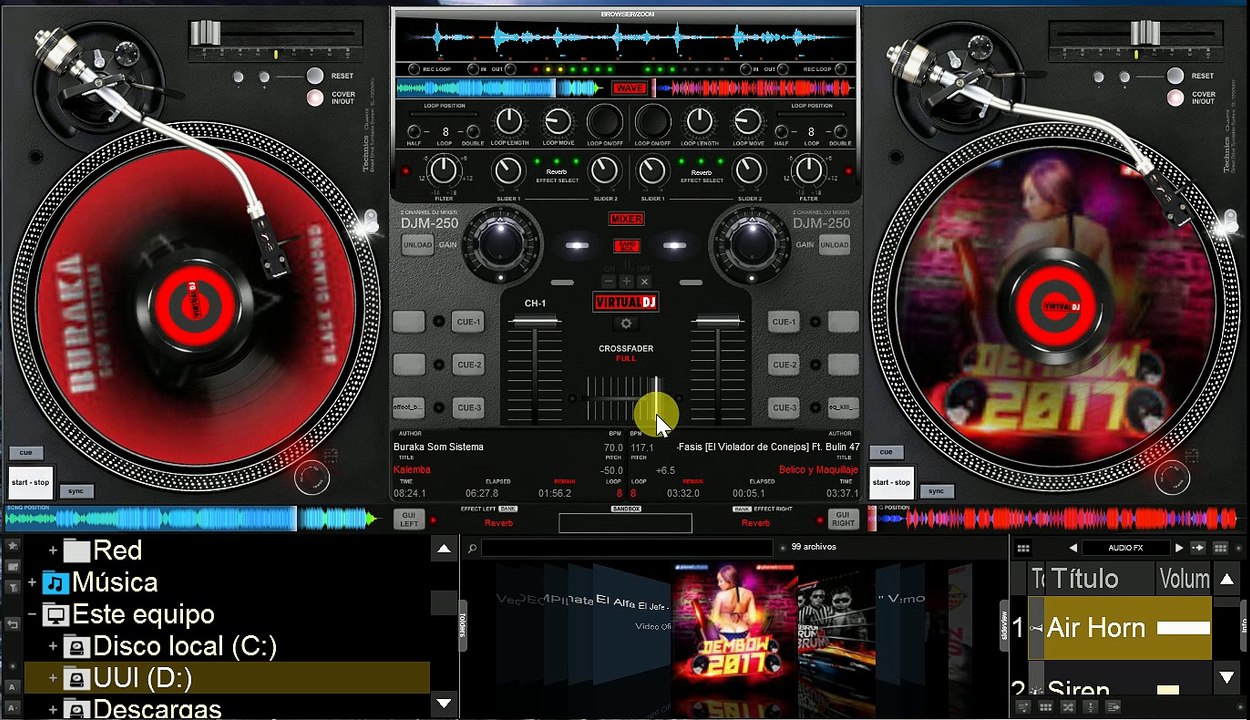
Task: Click the minus icon below Sandbox
Action: pyautogui.click(x=609, y=282)
